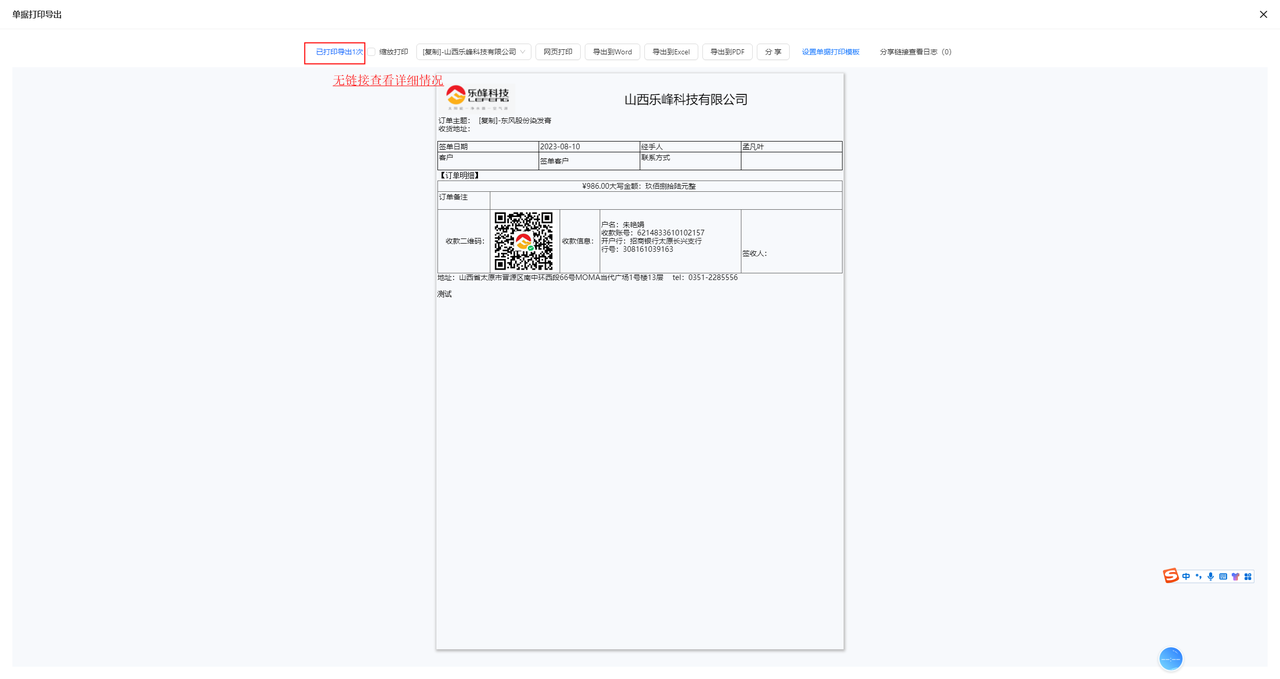Close the 单据打印导出 dialog

click(x=1263, y=14)
